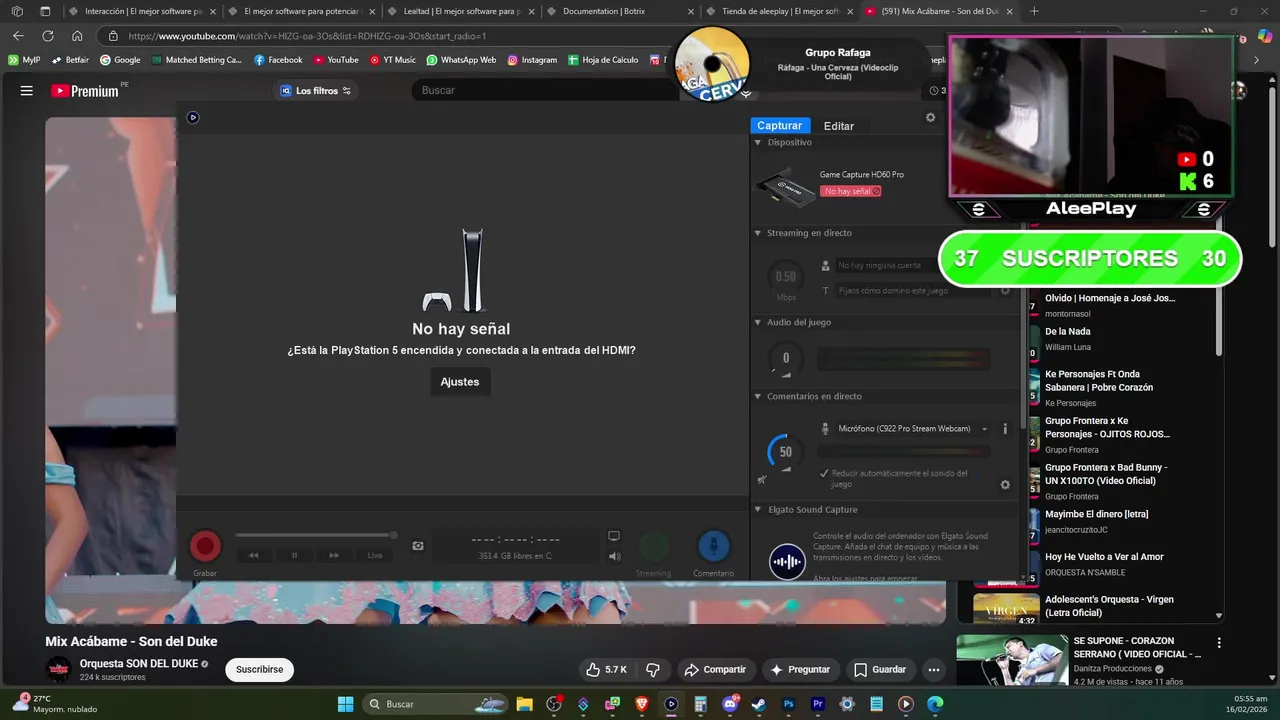Viewport: 1280px width, 720px height.
Task: Adjust the Audio del juego volume dial
Action: (x=786, y=358)
